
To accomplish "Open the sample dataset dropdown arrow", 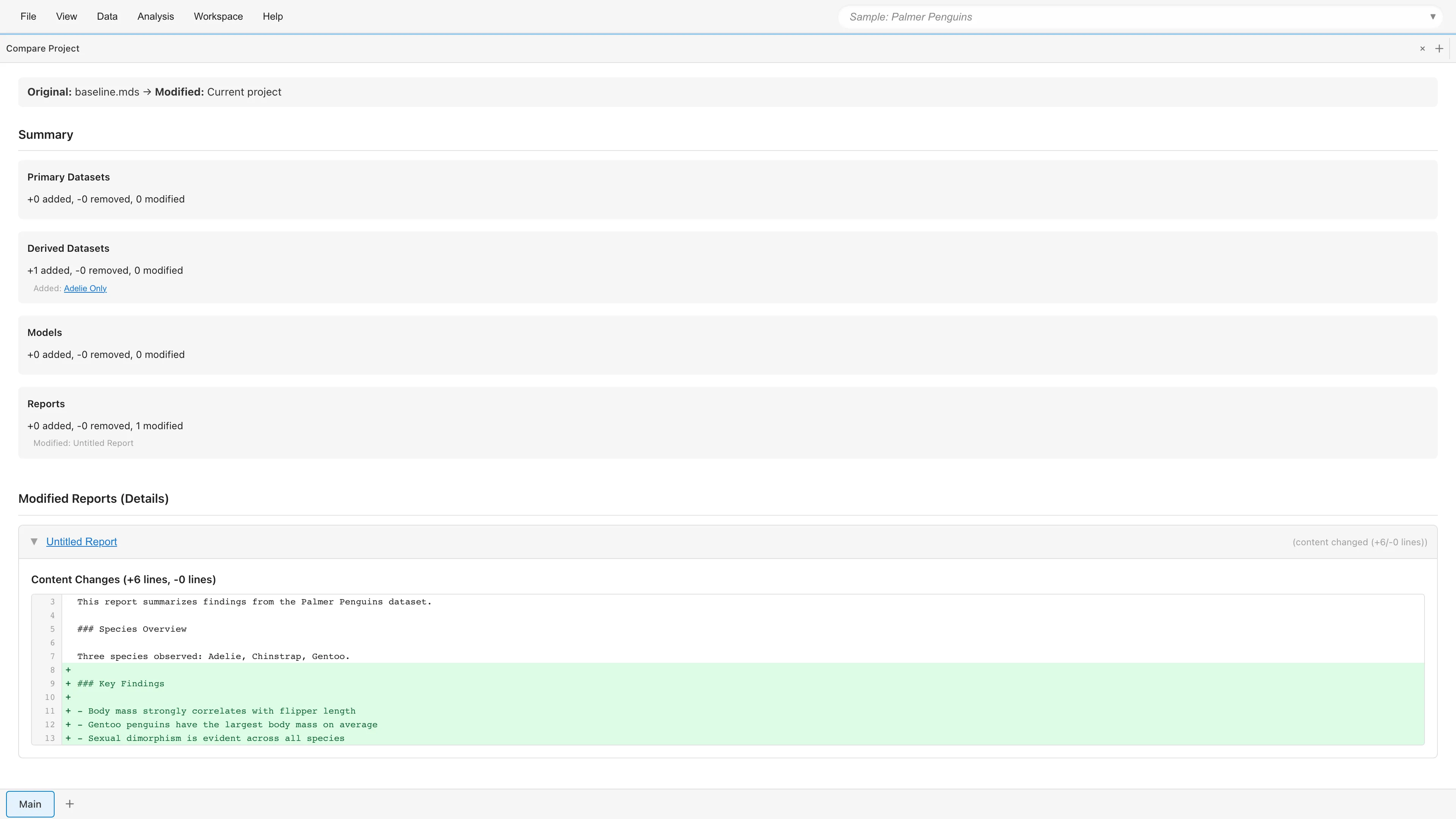I will pyautogui.click(x=1433, y=16).
